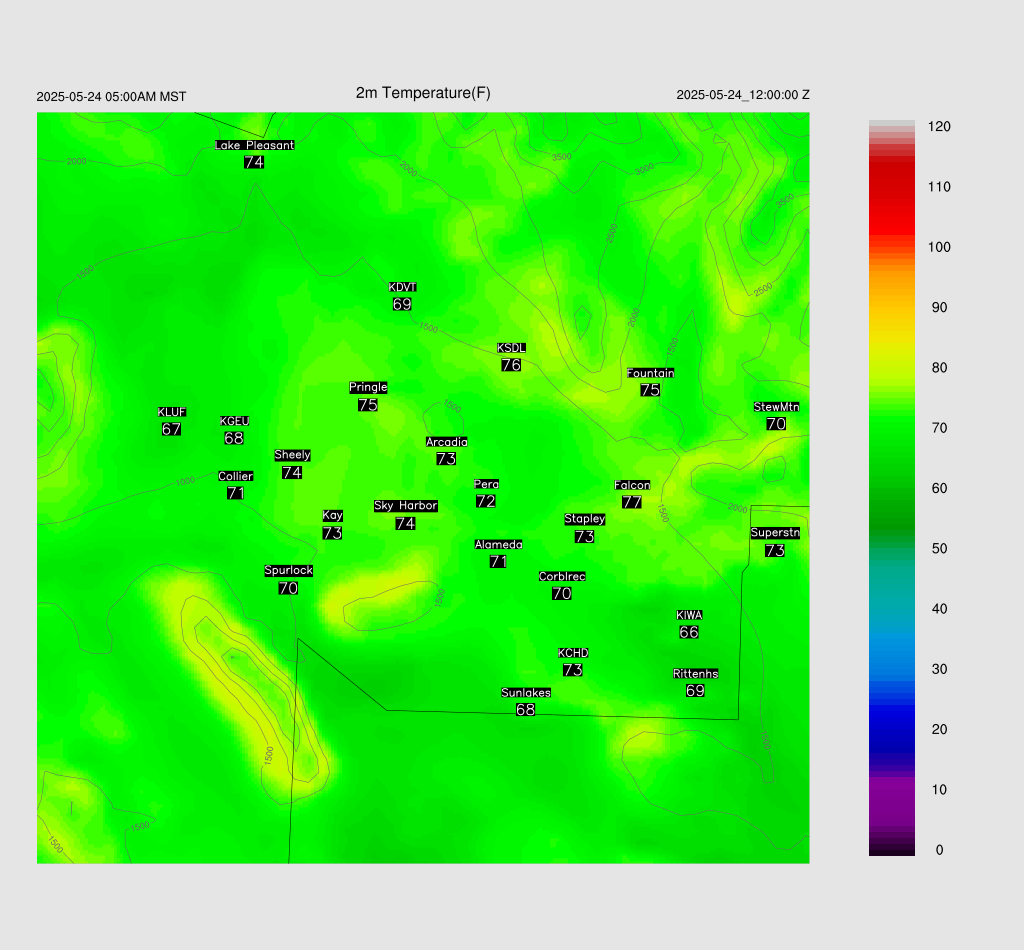Image resolution: width=1024 pixels, height=950 pixels.
Task: Select the Spurlock station label
Action: click(x=289, y=571)
